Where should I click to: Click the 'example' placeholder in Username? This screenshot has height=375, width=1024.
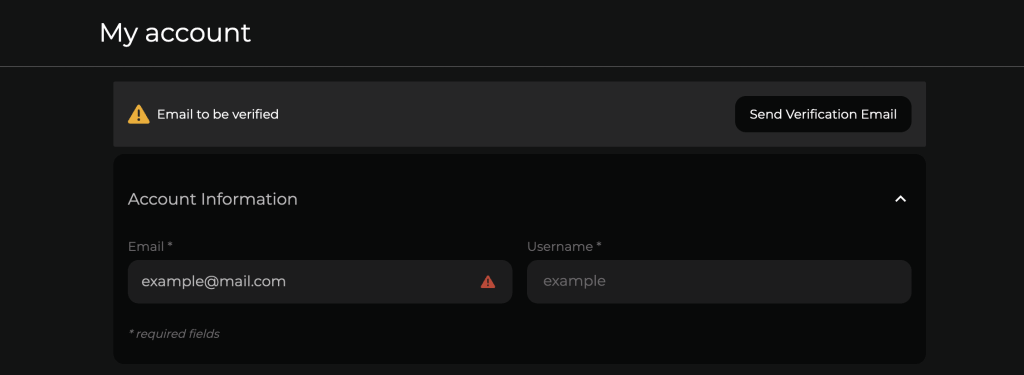[574, 282]
